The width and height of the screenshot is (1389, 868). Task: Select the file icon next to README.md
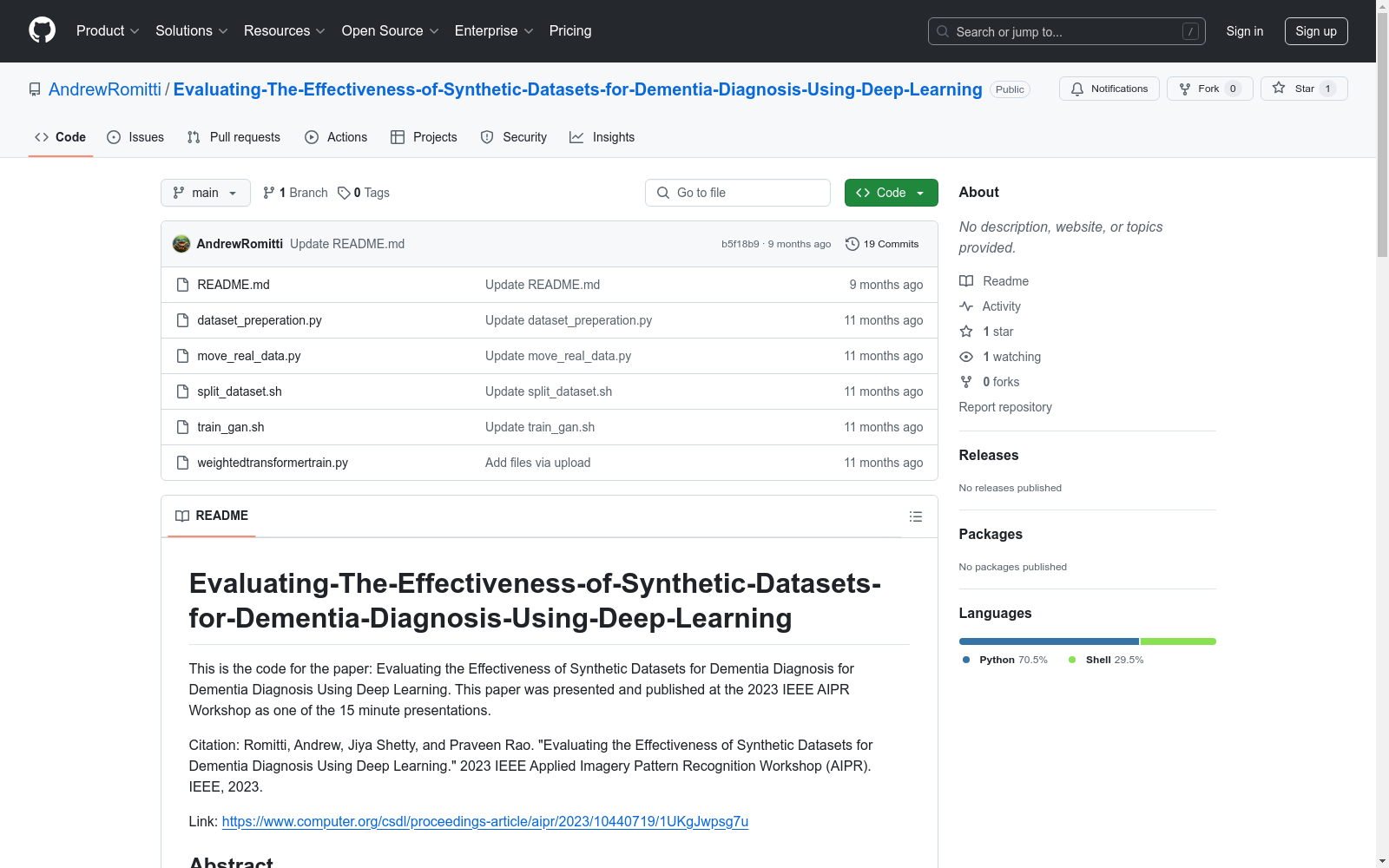coord(182,285)
